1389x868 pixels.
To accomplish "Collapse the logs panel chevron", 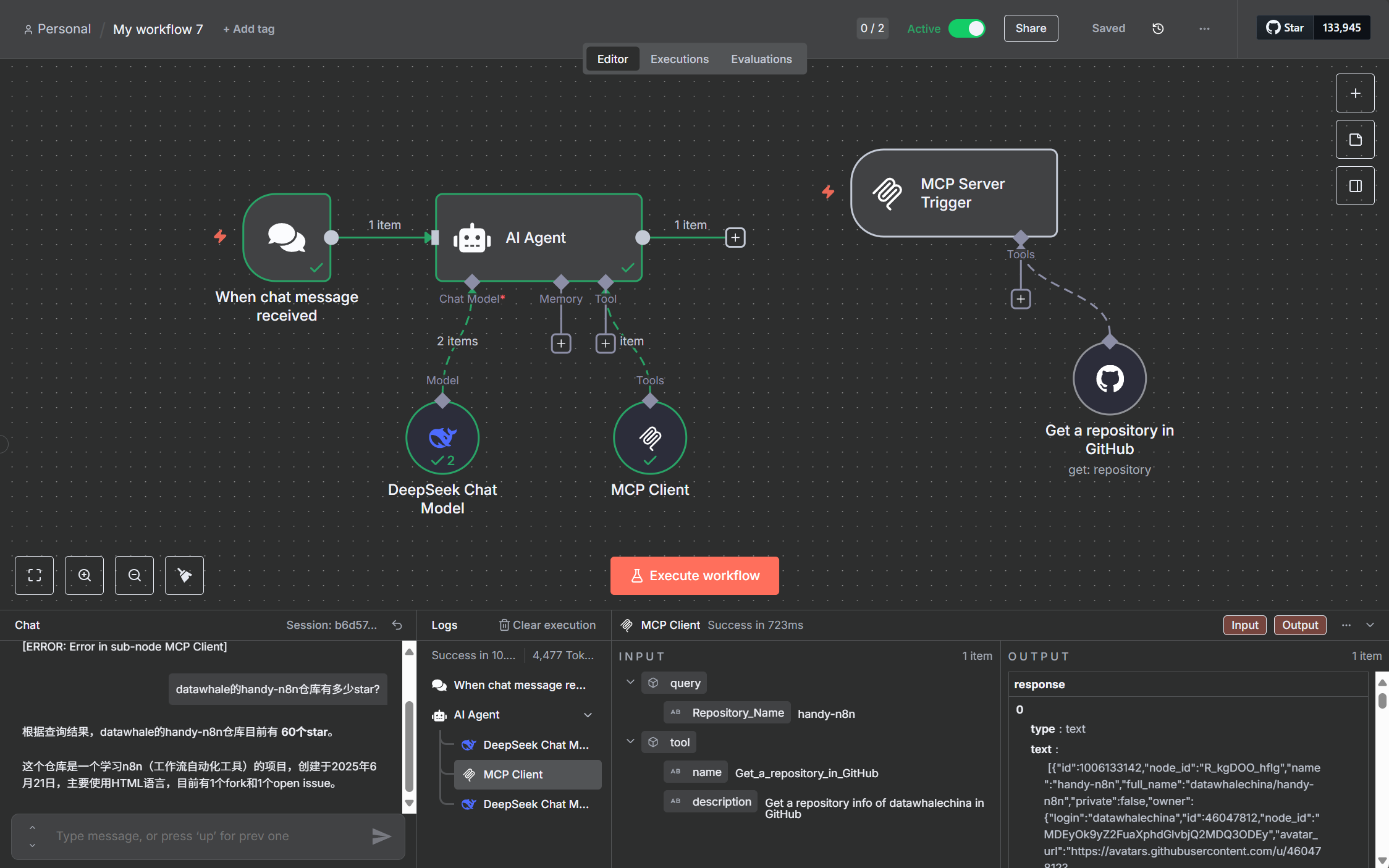I will point(1370,625).
